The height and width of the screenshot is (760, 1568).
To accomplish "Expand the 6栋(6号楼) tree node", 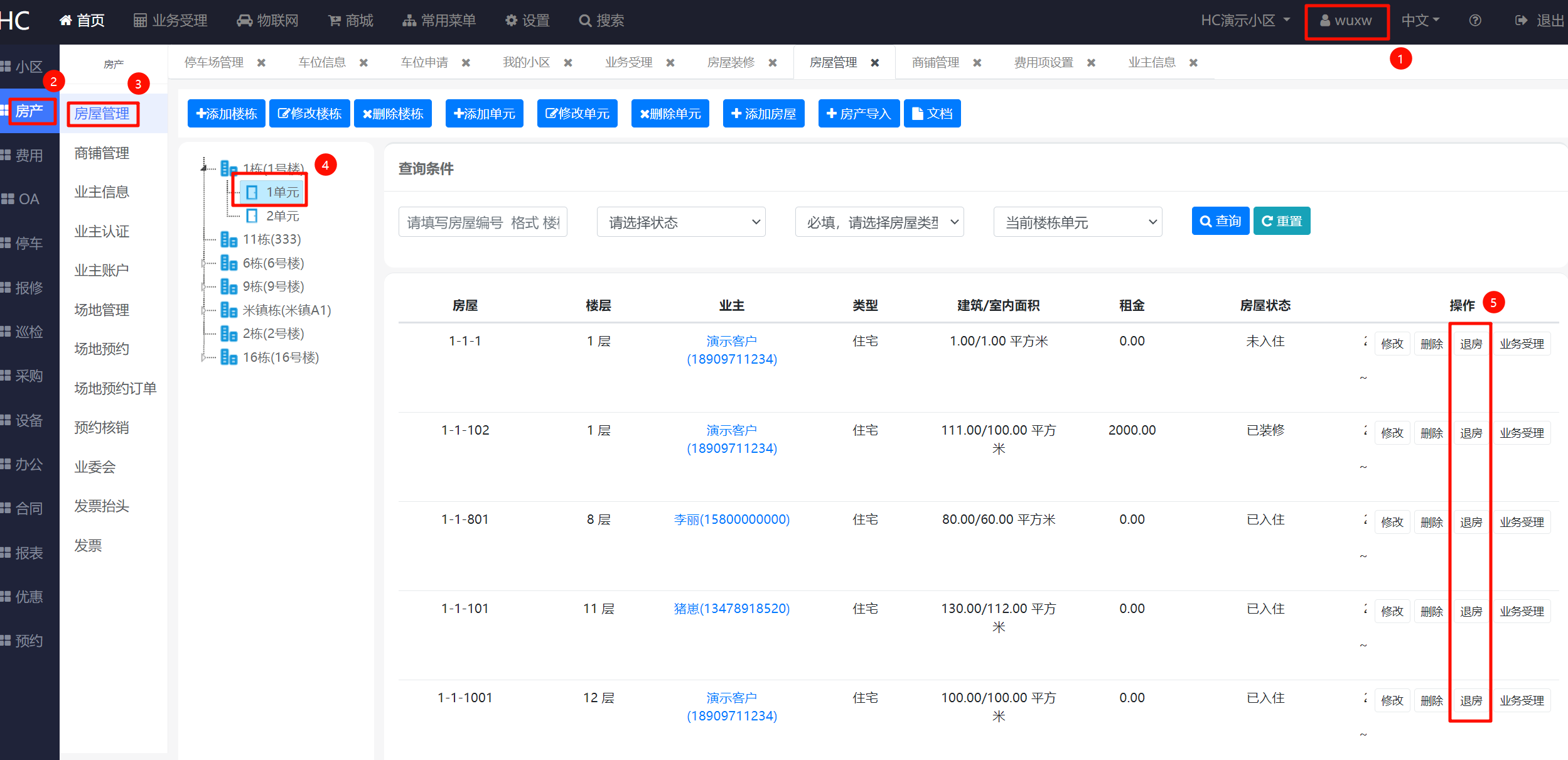I will [x=203, y=263].
